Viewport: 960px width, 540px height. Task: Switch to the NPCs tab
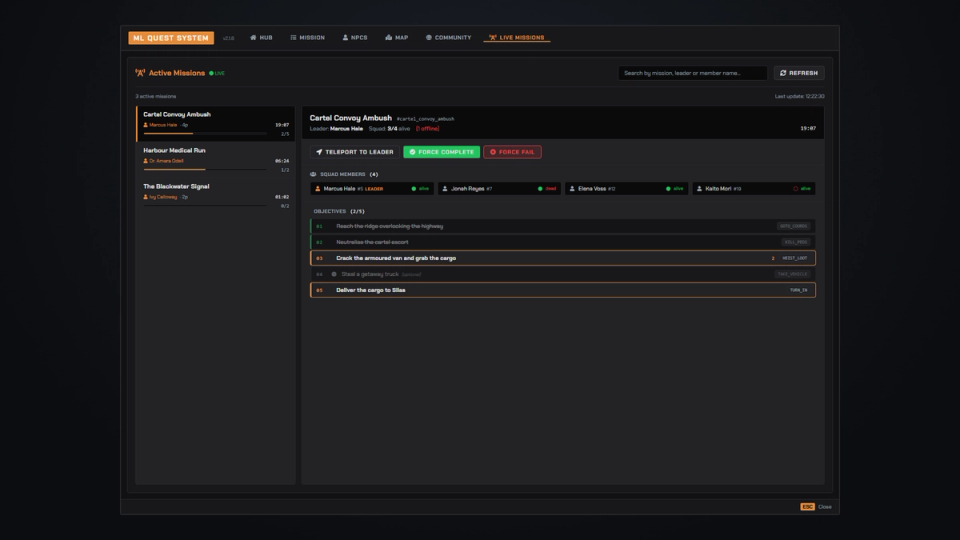coord(354,37)
